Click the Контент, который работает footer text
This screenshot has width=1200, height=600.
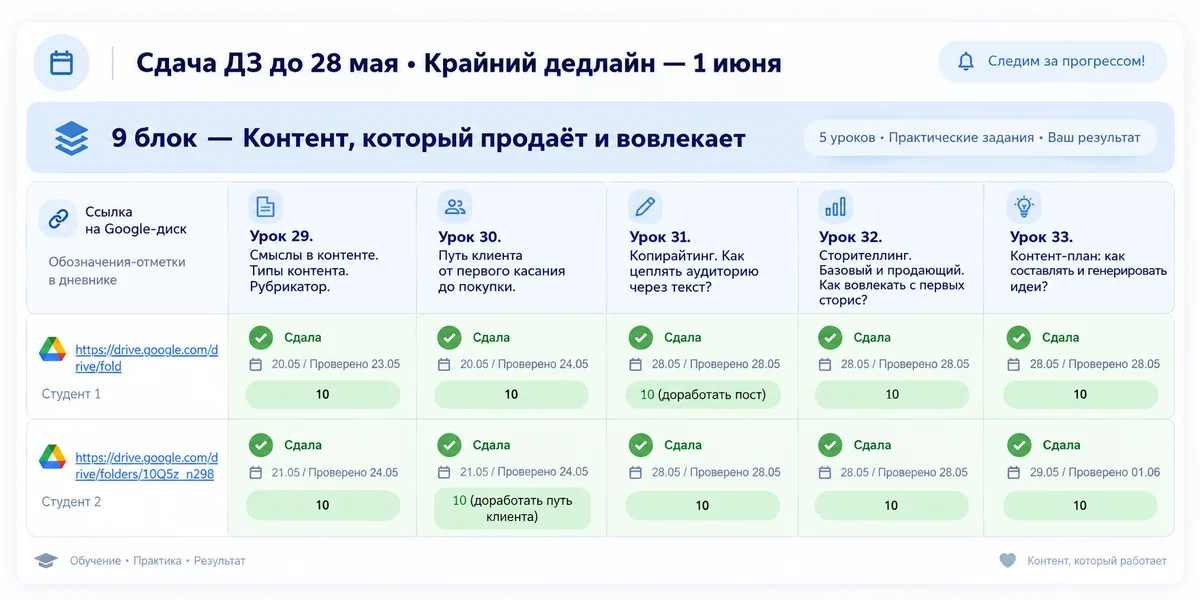click(x=1097, y=561)
